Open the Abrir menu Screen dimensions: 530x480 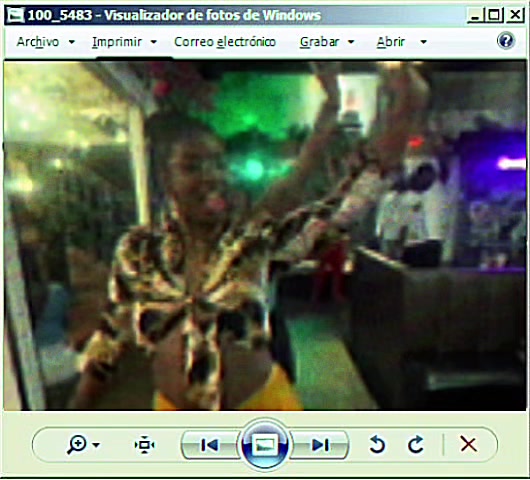(390, 42)
